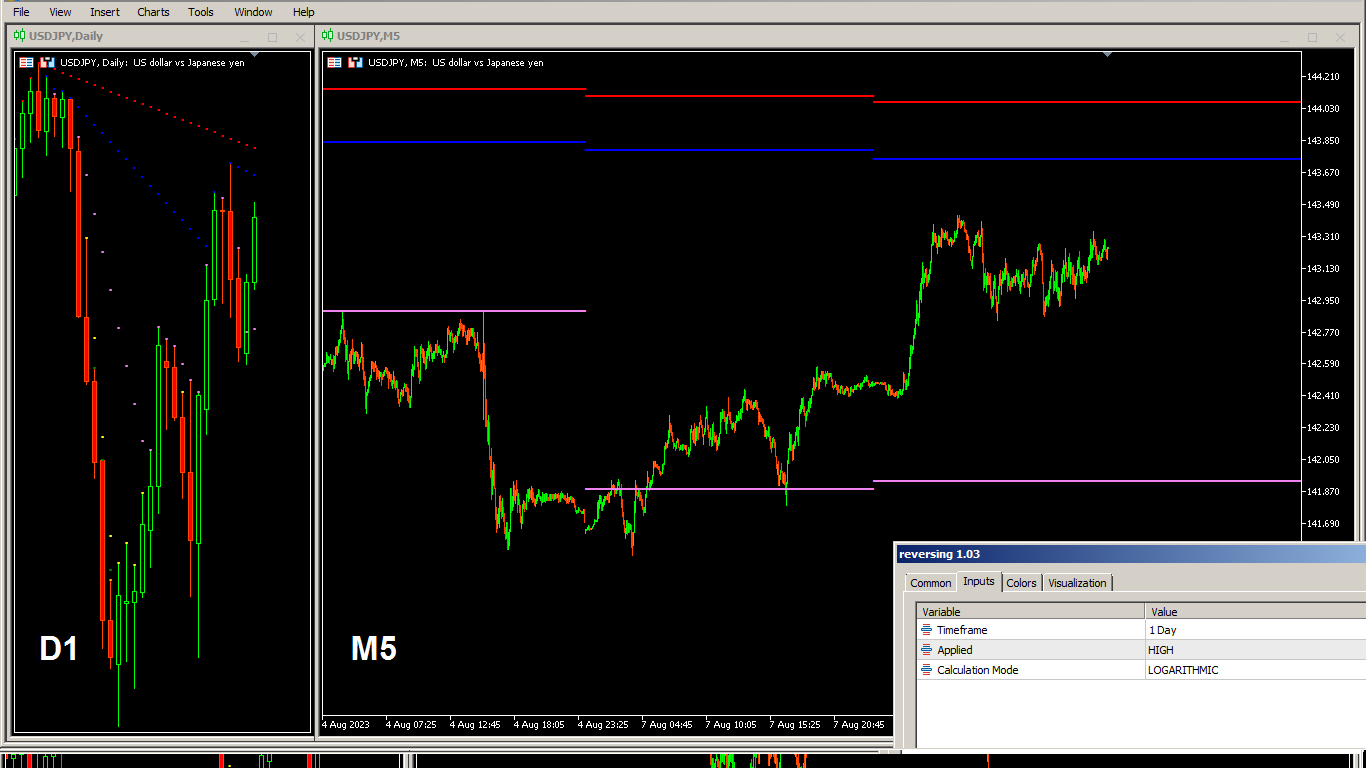
Task: Click the chart shift triangle on M5 chart
Action: click(x=1107, y=54)
